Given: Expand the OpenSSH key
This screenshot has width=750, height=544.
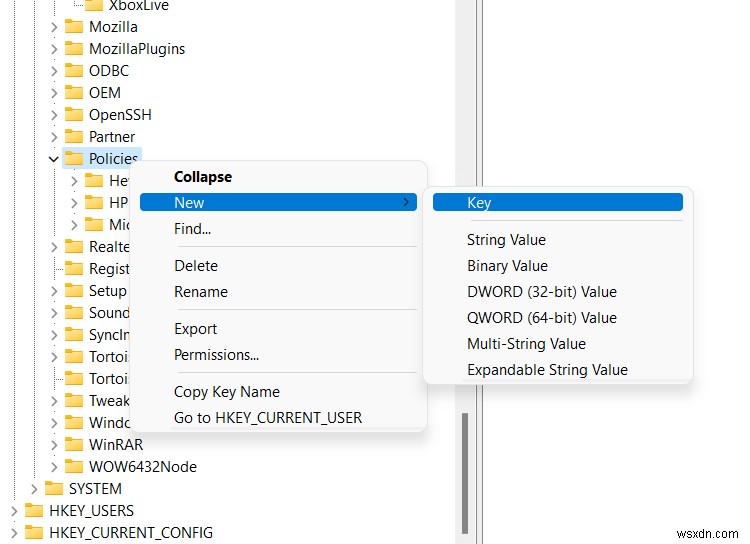Looking at the screenshot, I should pos(54,115).
